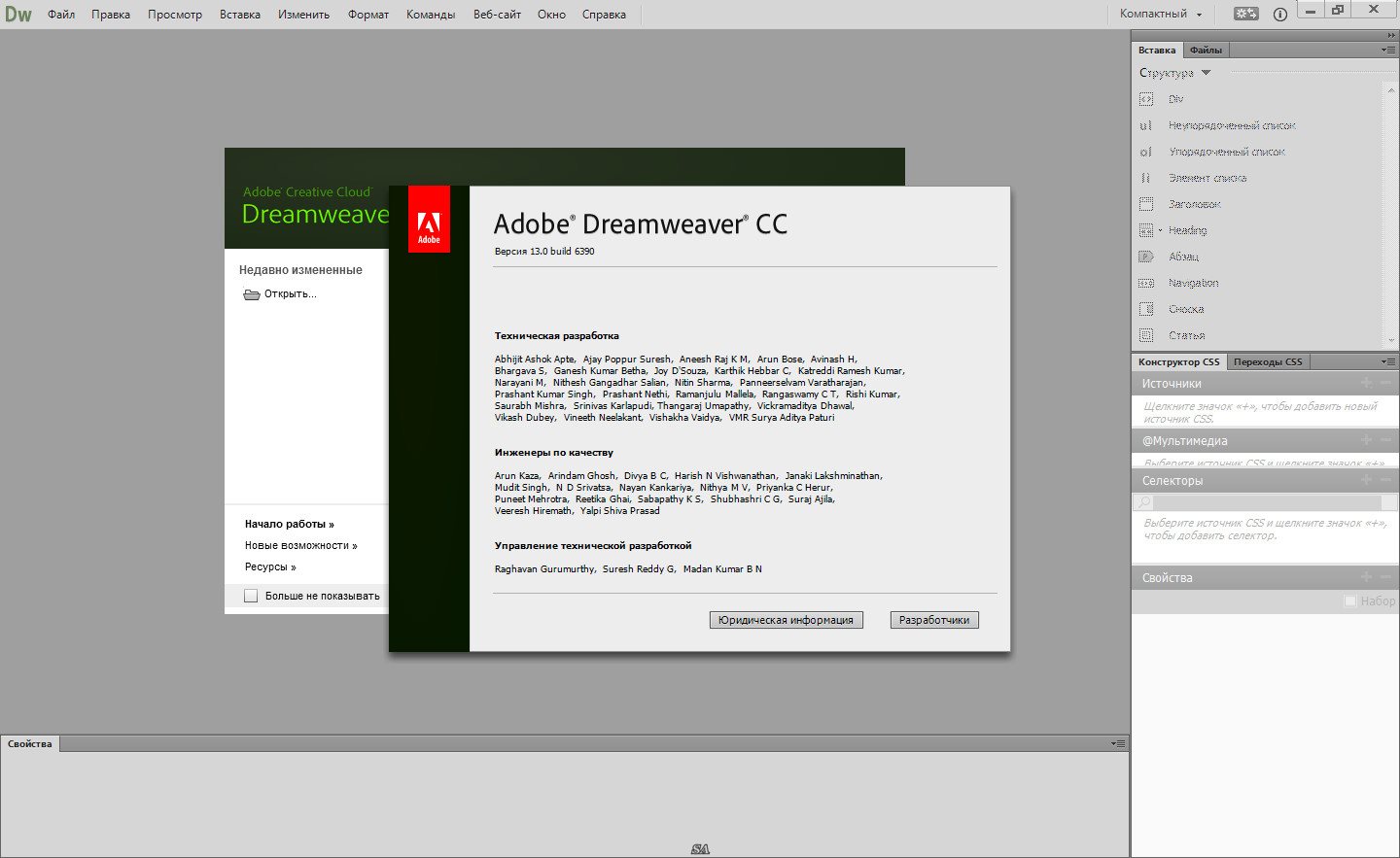The width and height of the screenshot is (1400, 858).
Task: Open the Команды menu
Action: [431, 15]
